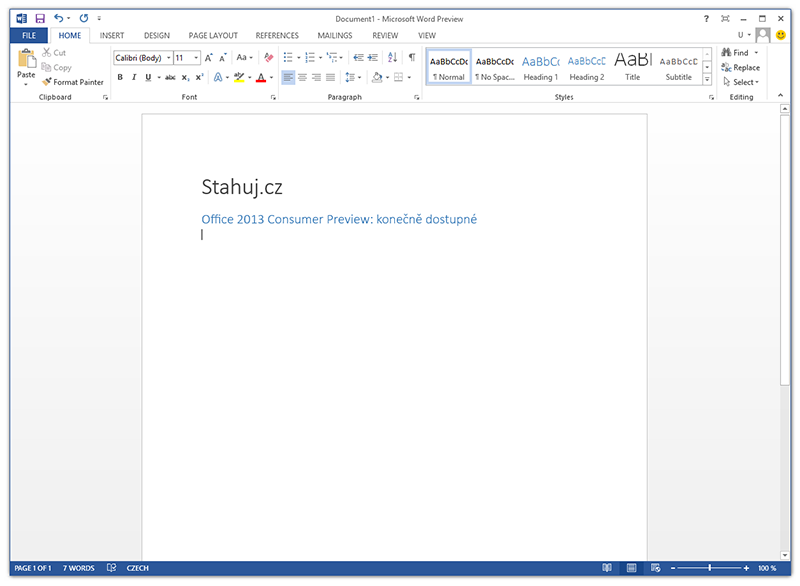Open the font size dropdown
This screenshot has width=800, height=586.
tap(196, 58)
